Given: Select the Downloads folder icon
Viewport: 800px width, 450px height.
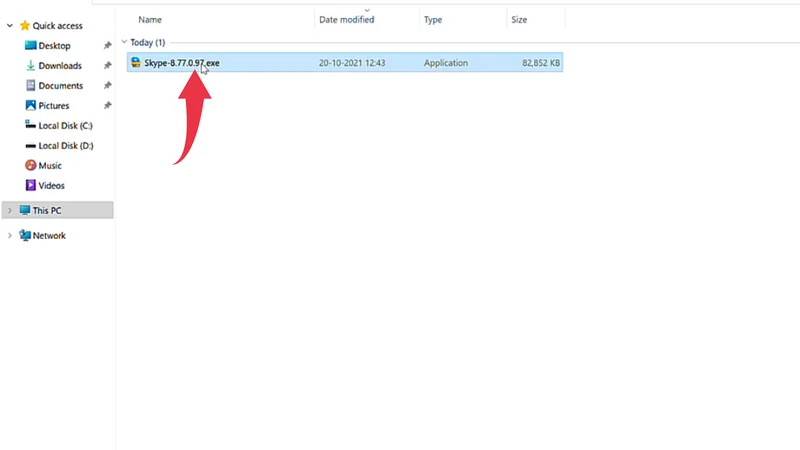Looking at the screenshot, I should click(x=30, y=66).
